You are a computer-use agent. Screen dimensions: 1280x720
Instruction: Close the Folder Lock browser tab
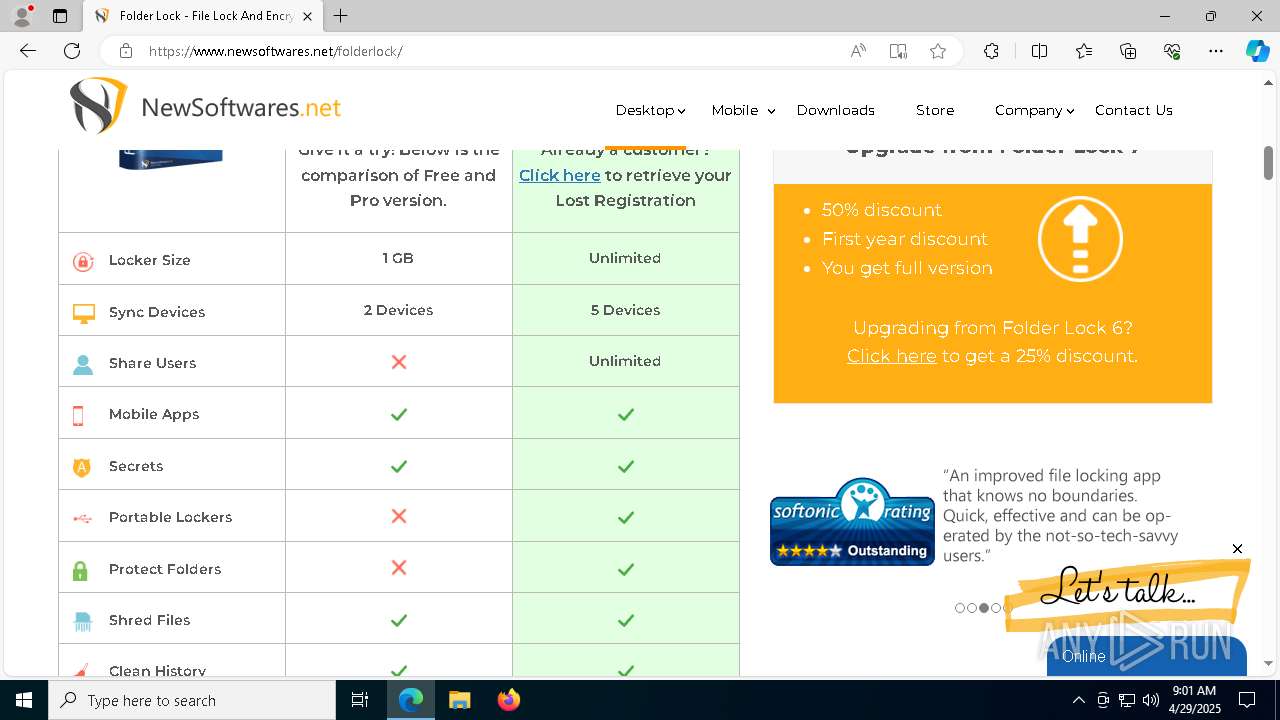point(308,16)
